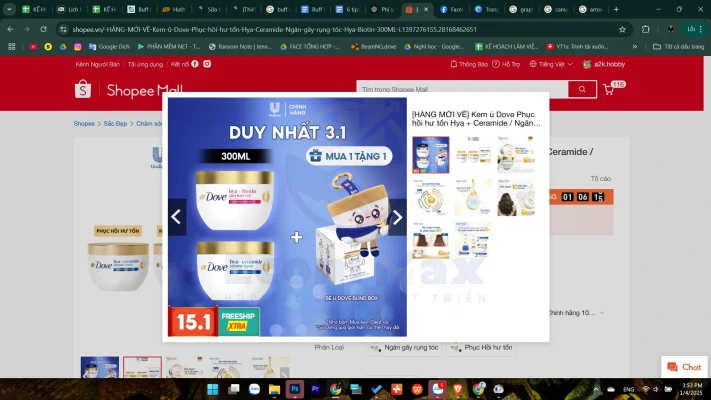Open the Tất cả dấu trang bookmarks folder

(678, 47)
